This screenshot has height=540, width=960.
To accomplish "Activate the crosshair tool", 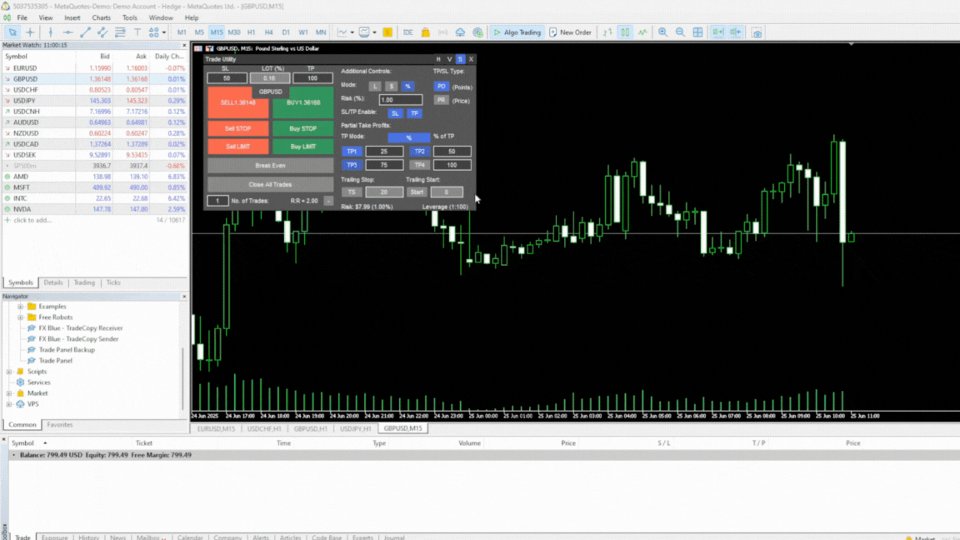I will point(30,32).
